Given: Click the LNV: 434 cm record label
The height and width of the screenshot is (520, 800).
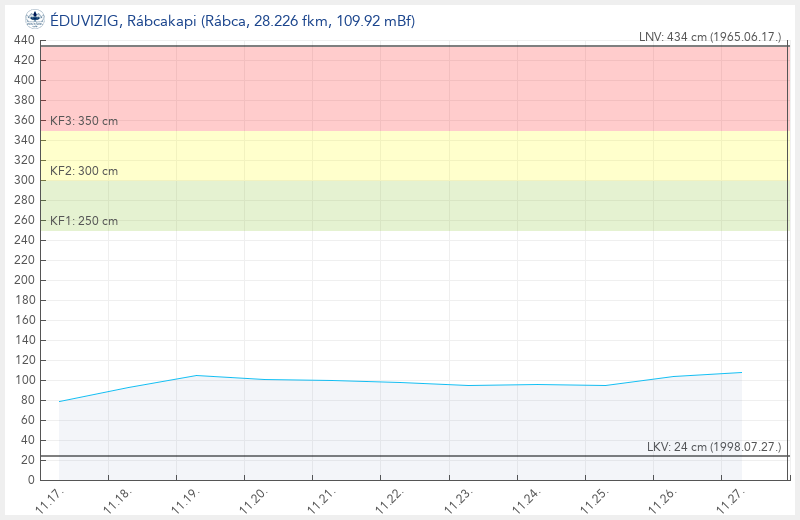Looking at the screenshot, I should [710, 37].
